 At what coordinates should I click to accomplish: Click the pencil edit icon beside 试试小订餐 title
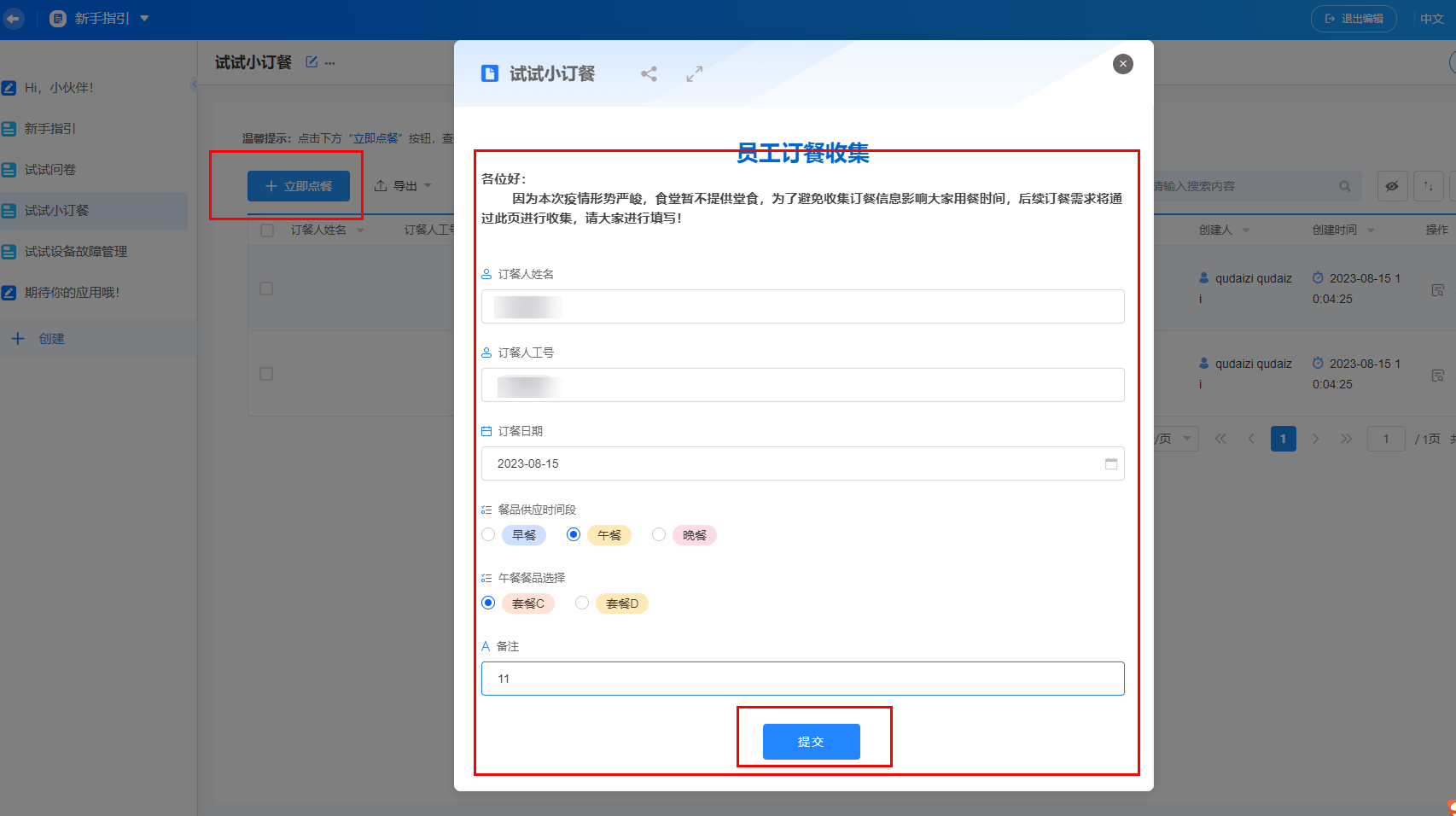pos(311,61)
